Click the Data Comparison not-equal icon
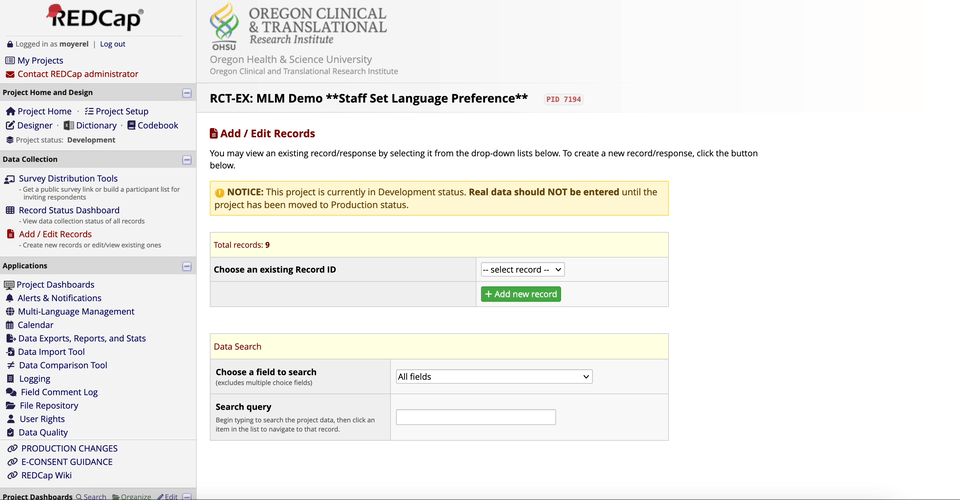This screenshot has height=500, width=960. [x=10, y=365]
